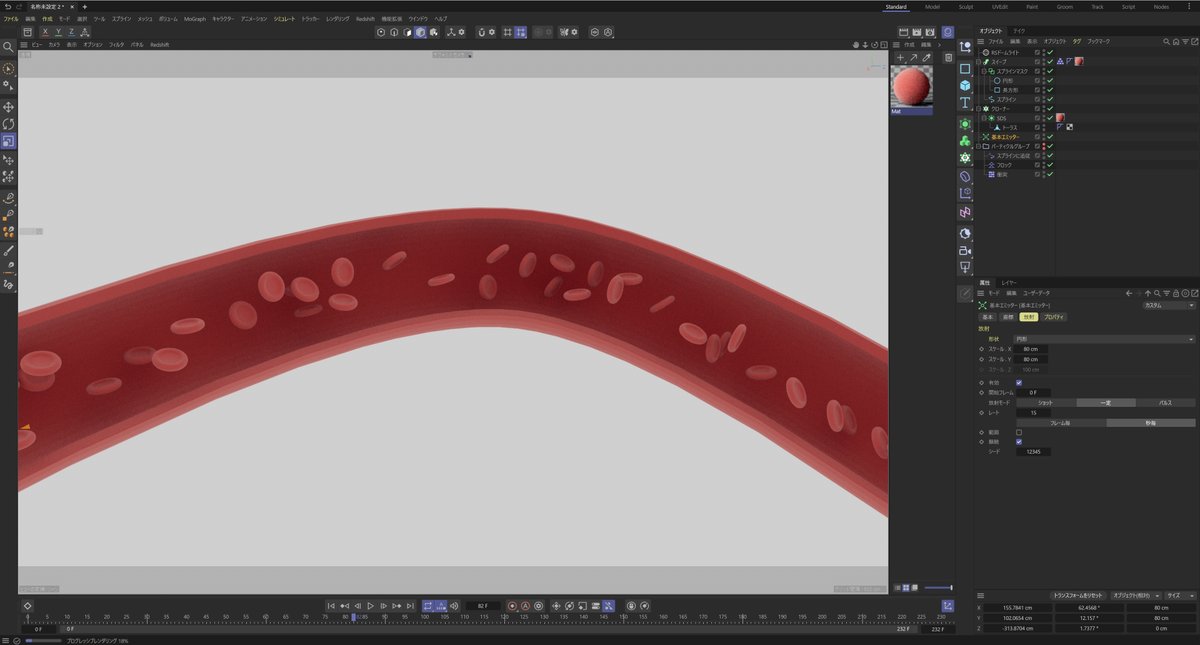The image size is (1200, 645).
Task: Click the delete material trash icon
Action: coord(948,58)
